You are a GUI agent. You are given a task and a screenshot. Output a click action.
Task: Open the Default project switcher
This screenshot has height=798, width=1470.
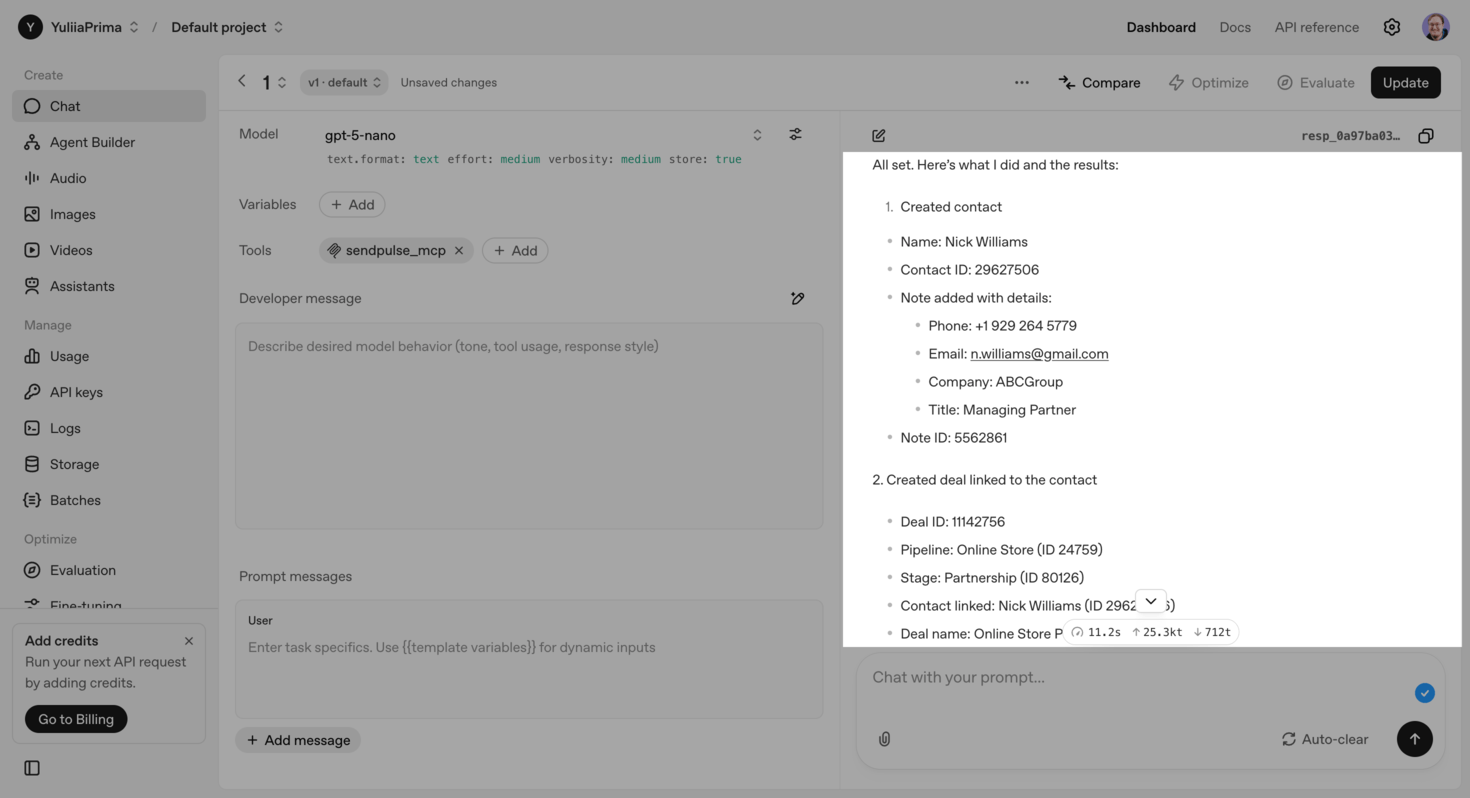pos(227,27)
